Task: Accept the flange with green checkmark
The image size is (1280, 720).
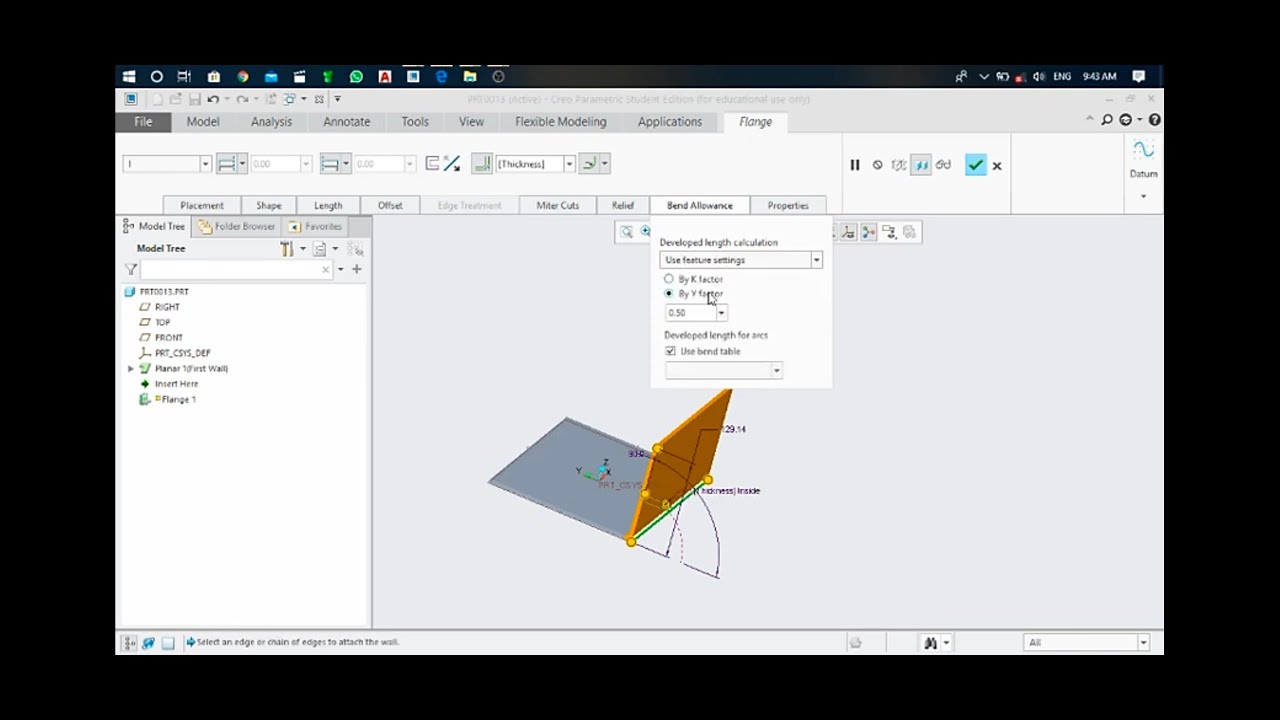Action: click(975, 165)
